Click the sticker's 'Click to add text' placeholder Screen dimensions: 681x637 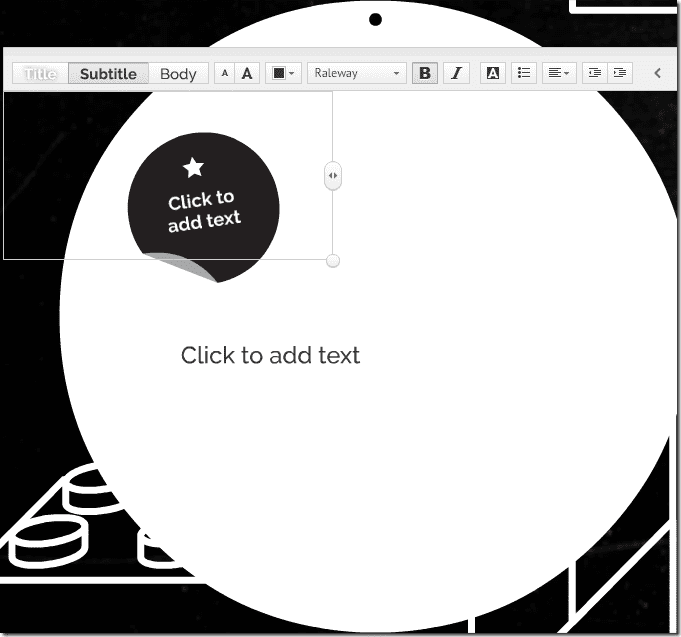[x=203, y=212]
